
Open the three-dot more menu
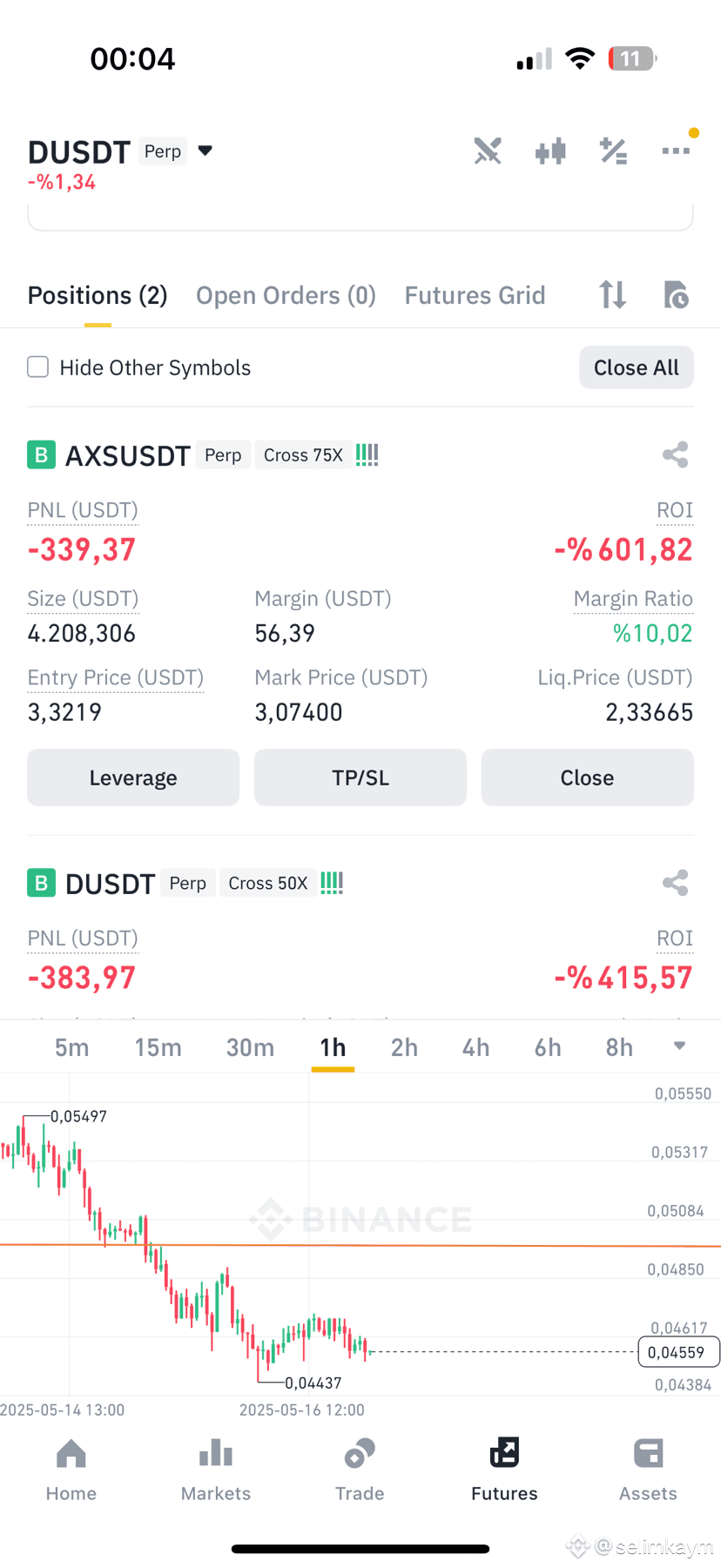[x=676, y=151]
